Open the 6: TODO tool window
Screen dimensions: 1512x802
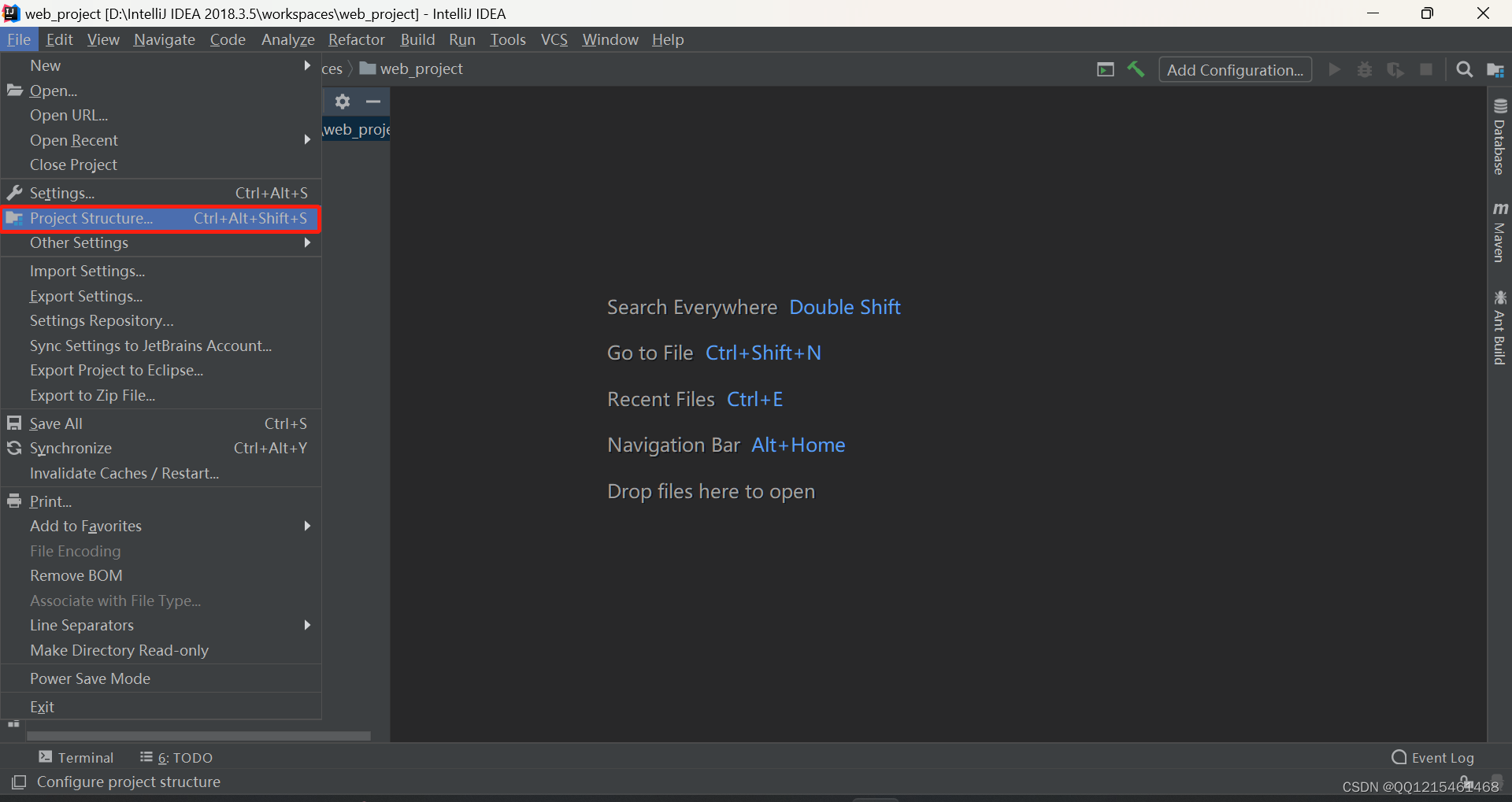(176, 757)
